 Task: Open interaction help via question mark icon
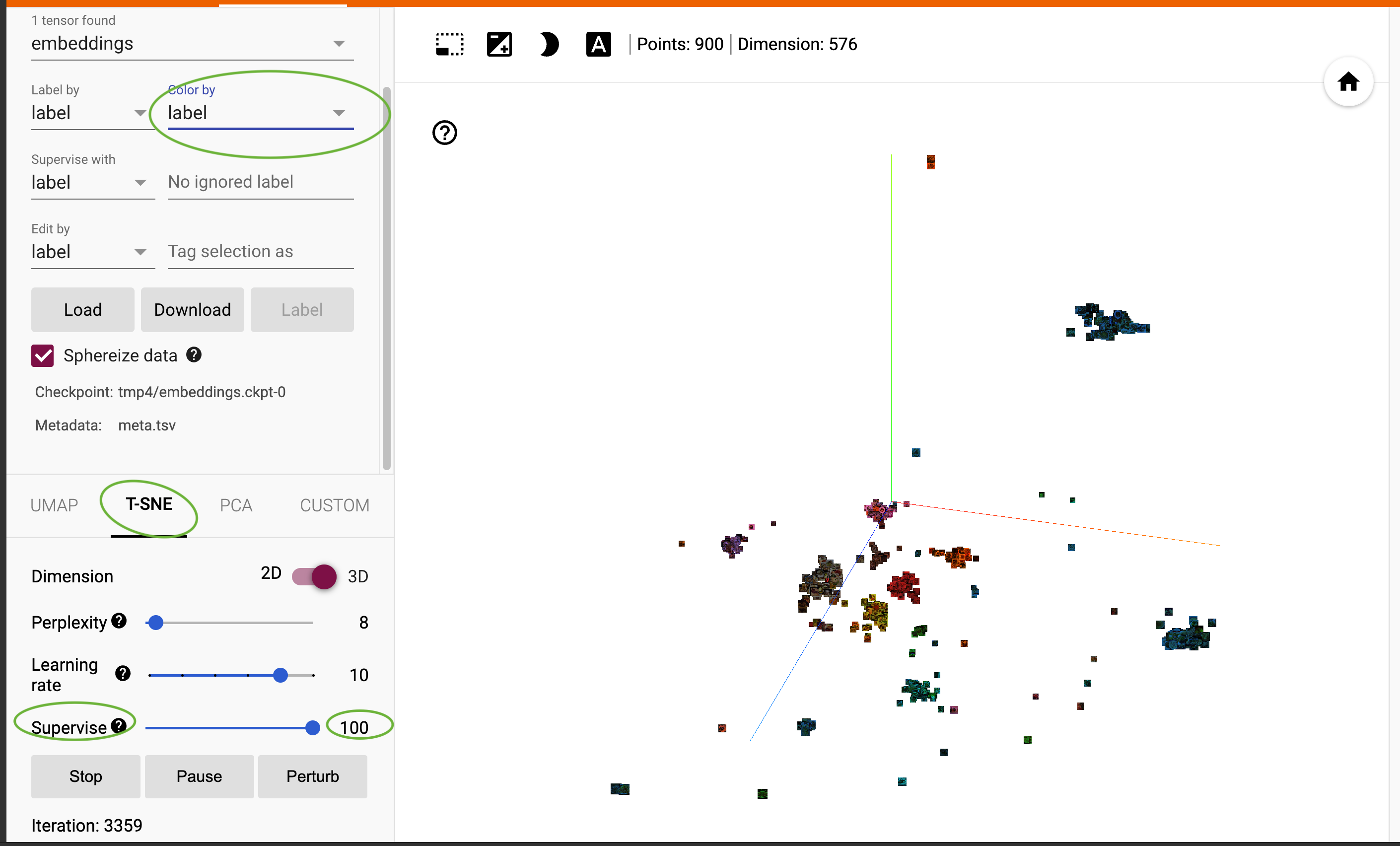(x=445, y=133)
